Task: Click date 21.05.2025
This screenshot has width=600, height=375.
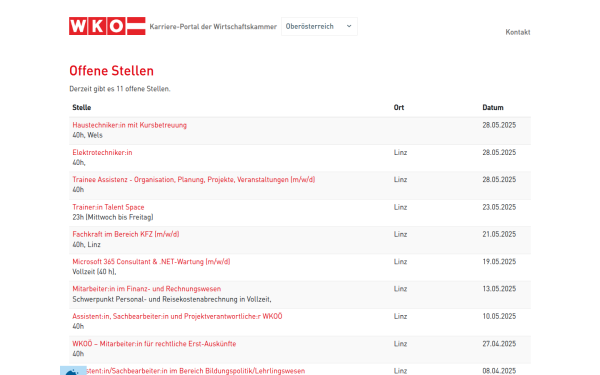Action: coord(499,234)
